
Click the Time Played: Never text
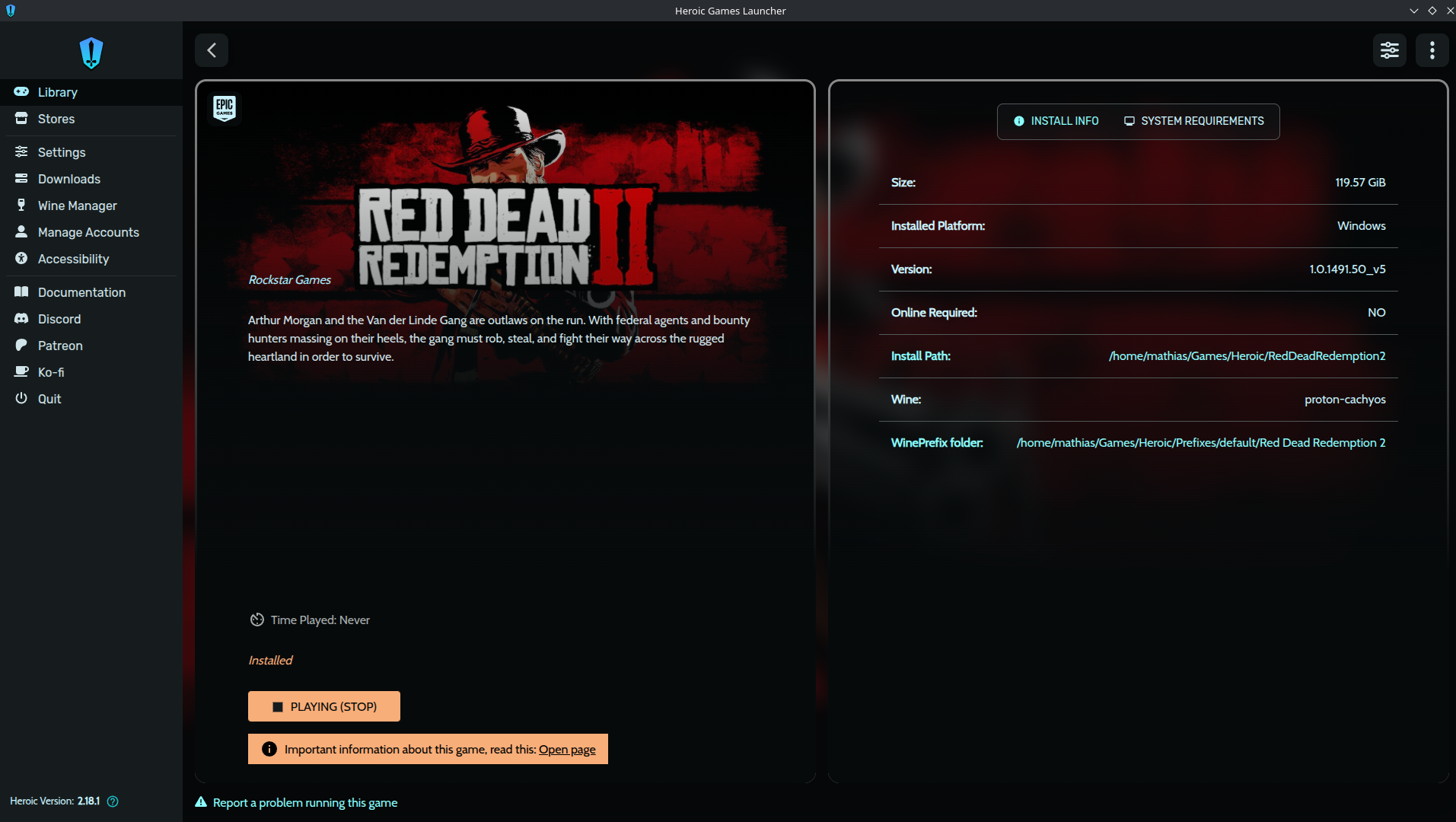click(320, 620)
